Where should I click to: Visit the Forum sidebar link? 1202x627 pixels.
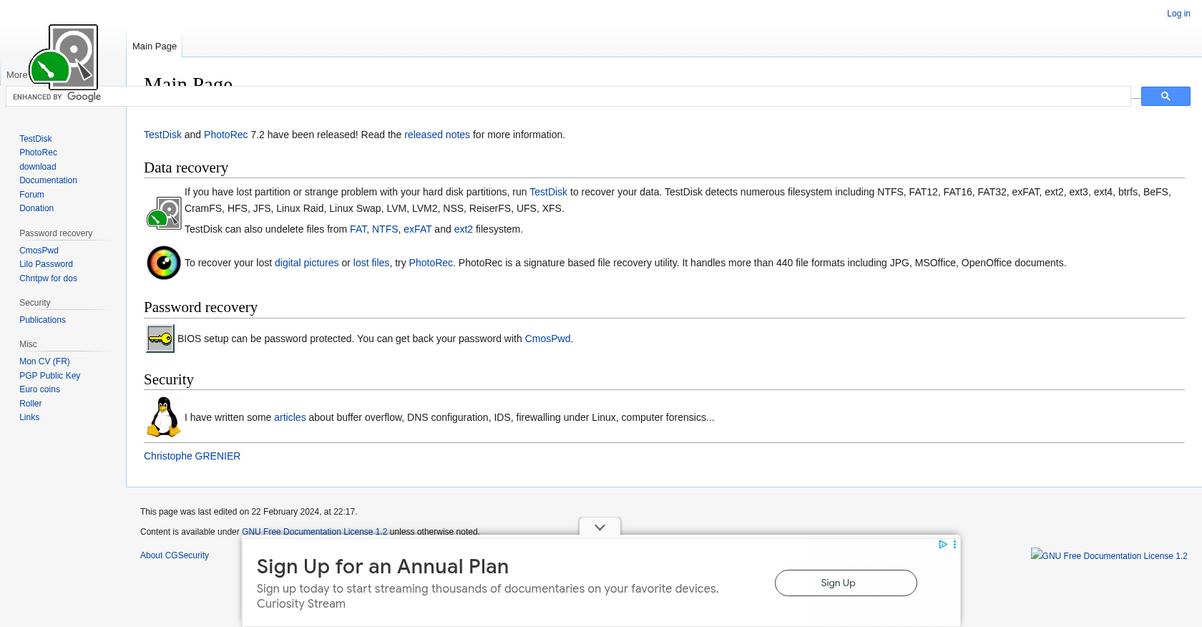click(x=32, y=195)
